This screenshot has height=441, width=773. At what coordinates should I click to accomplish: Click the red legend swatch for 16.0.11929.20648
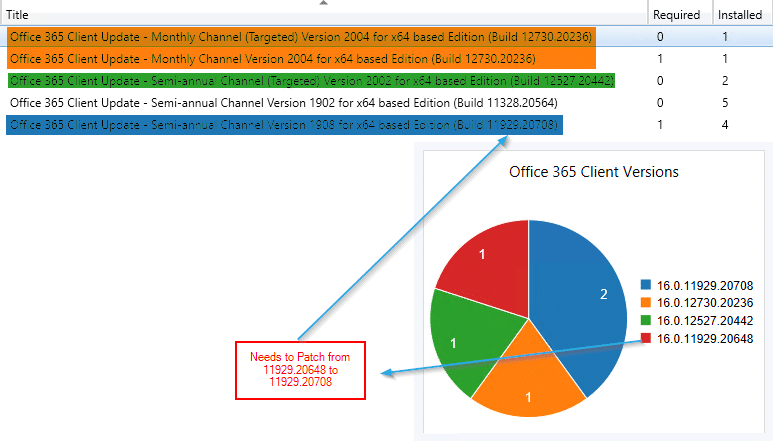pos(646,339)
